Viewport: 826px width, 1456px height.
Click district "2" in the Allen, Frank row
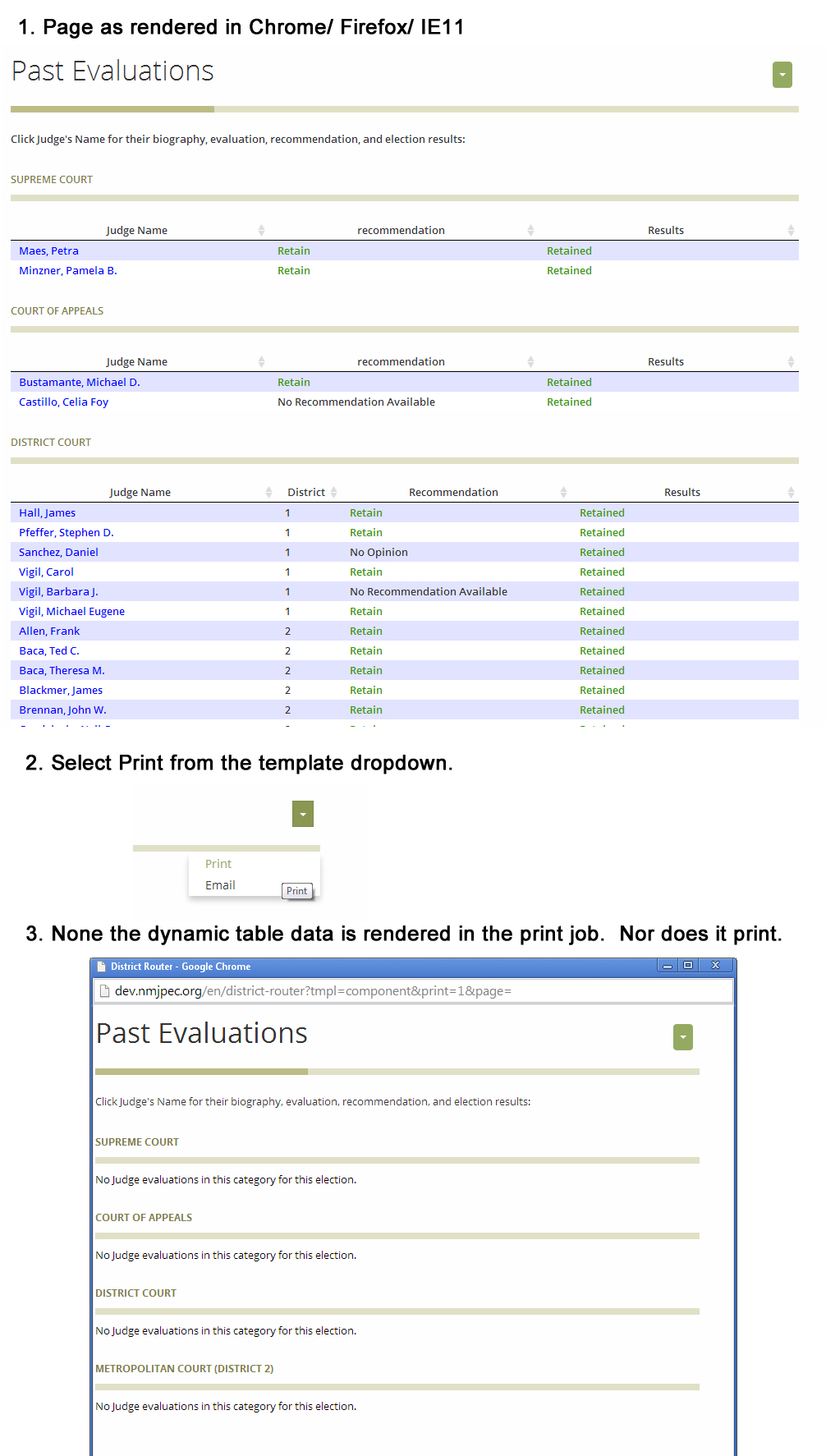tap(287, 631)
